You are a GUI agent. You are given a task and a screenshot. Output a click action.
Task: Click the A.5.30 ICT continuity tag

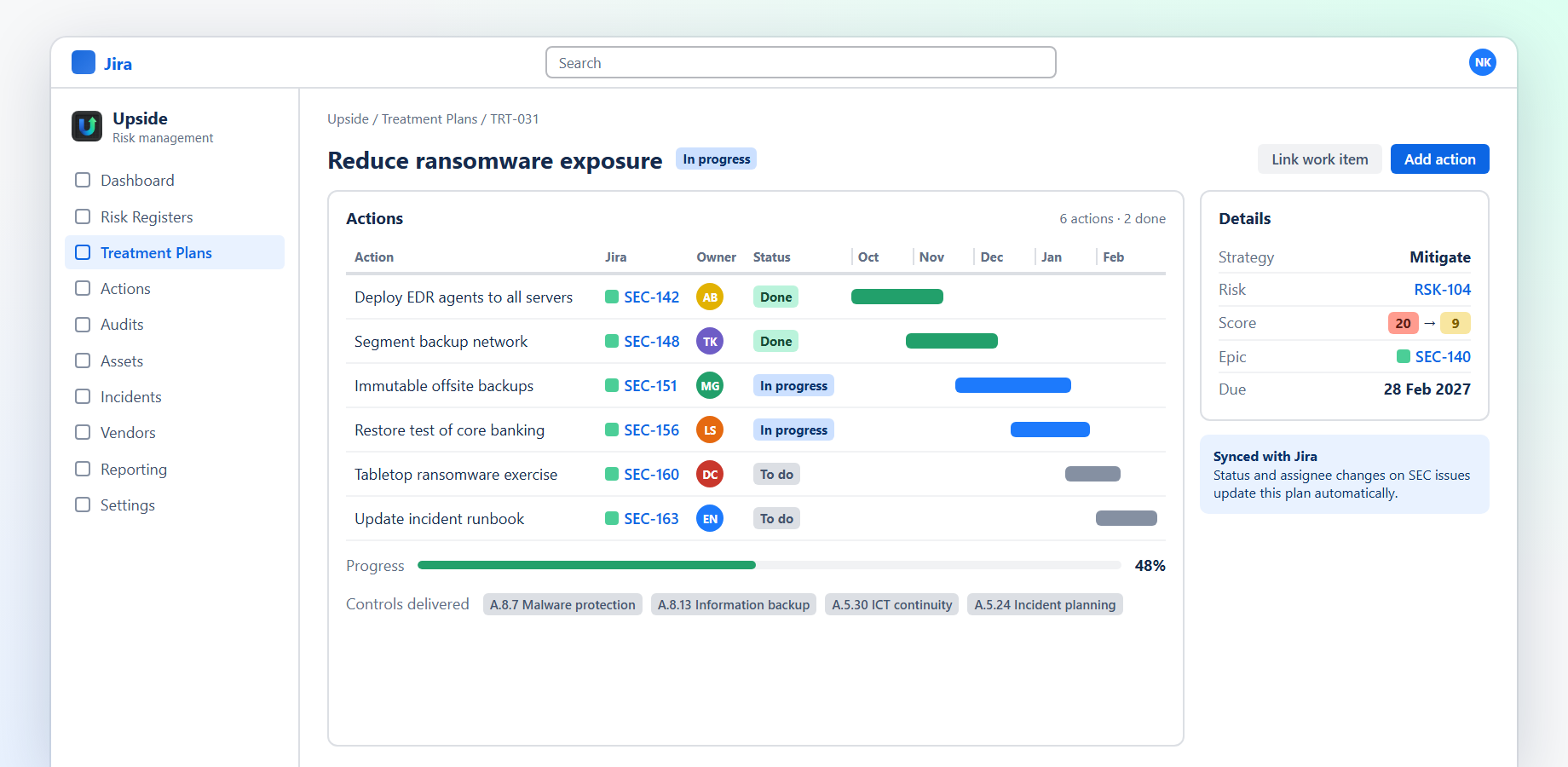892,604
